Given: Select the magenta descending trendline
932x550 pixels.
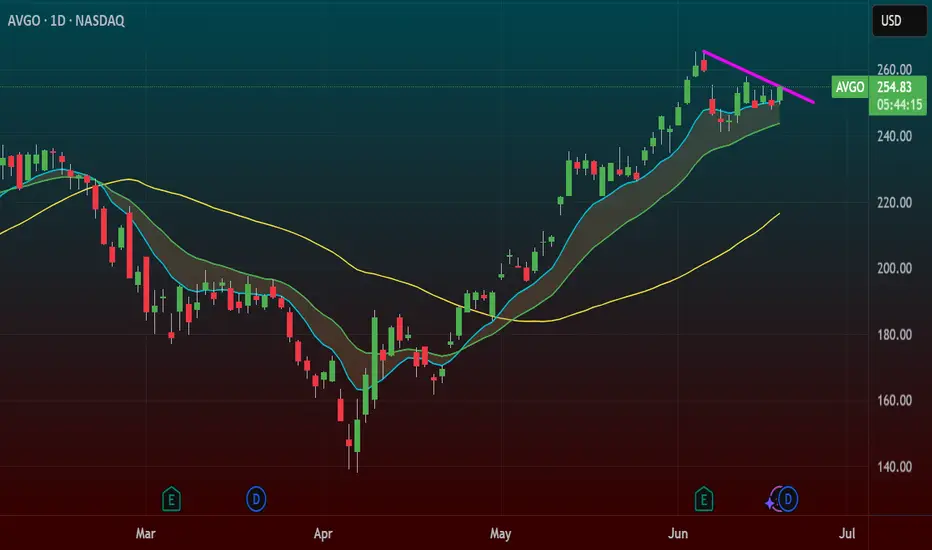Looking at the screenshot, I should pos(758,77).
